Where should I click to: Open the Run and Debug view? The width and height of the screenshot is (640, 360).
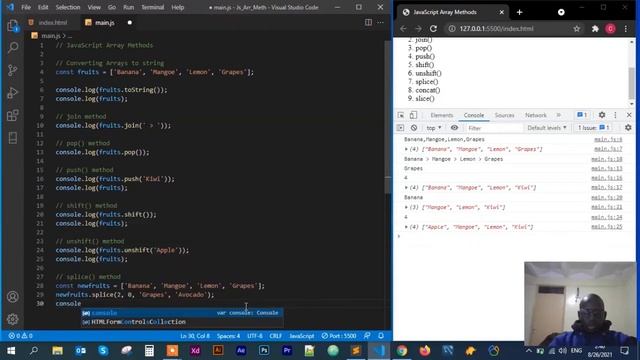point(13,93)
